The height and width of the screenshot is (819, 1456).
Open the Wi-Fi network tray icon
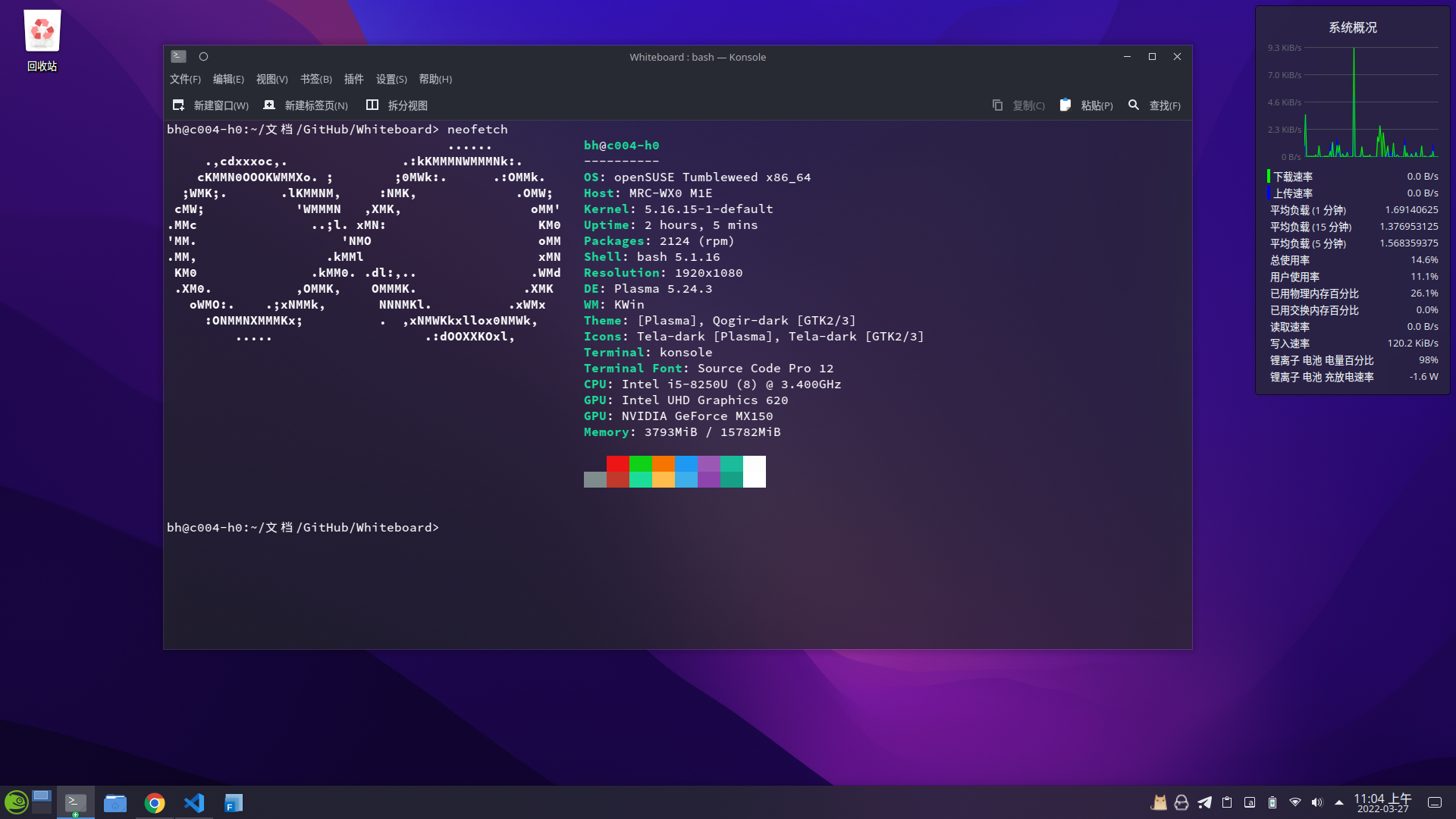1295,802
